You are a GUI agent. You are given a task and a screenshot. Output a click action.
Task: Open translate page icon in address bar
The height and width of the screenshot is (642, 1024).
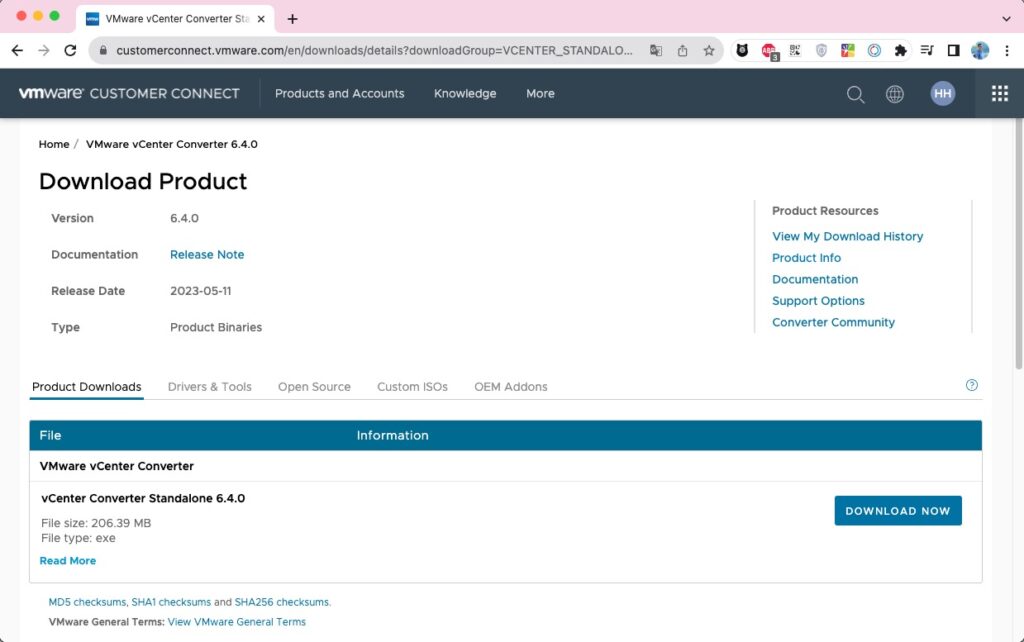tap(656, 50)
